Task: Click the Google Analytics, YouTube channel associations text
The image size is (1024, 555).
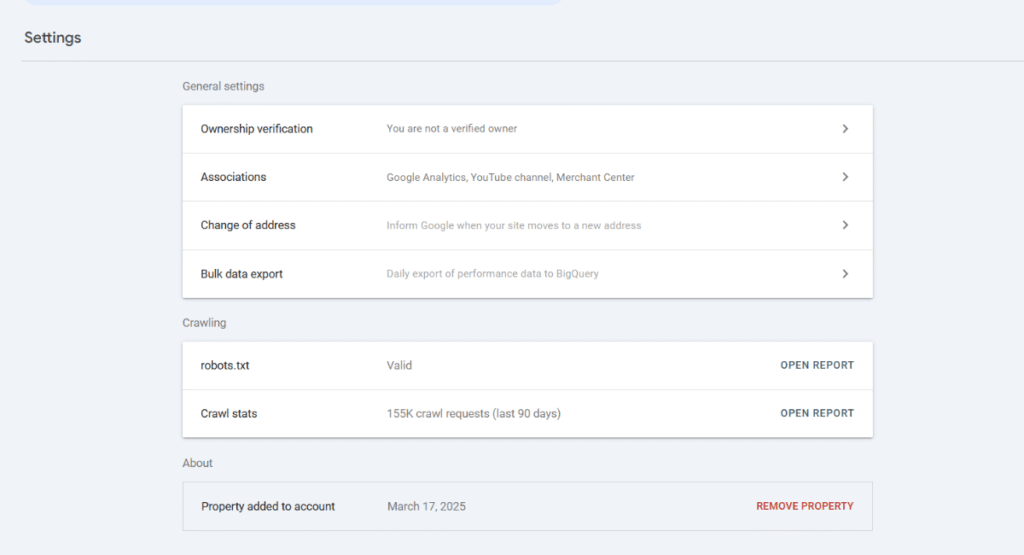Action: tap(510, 177)
